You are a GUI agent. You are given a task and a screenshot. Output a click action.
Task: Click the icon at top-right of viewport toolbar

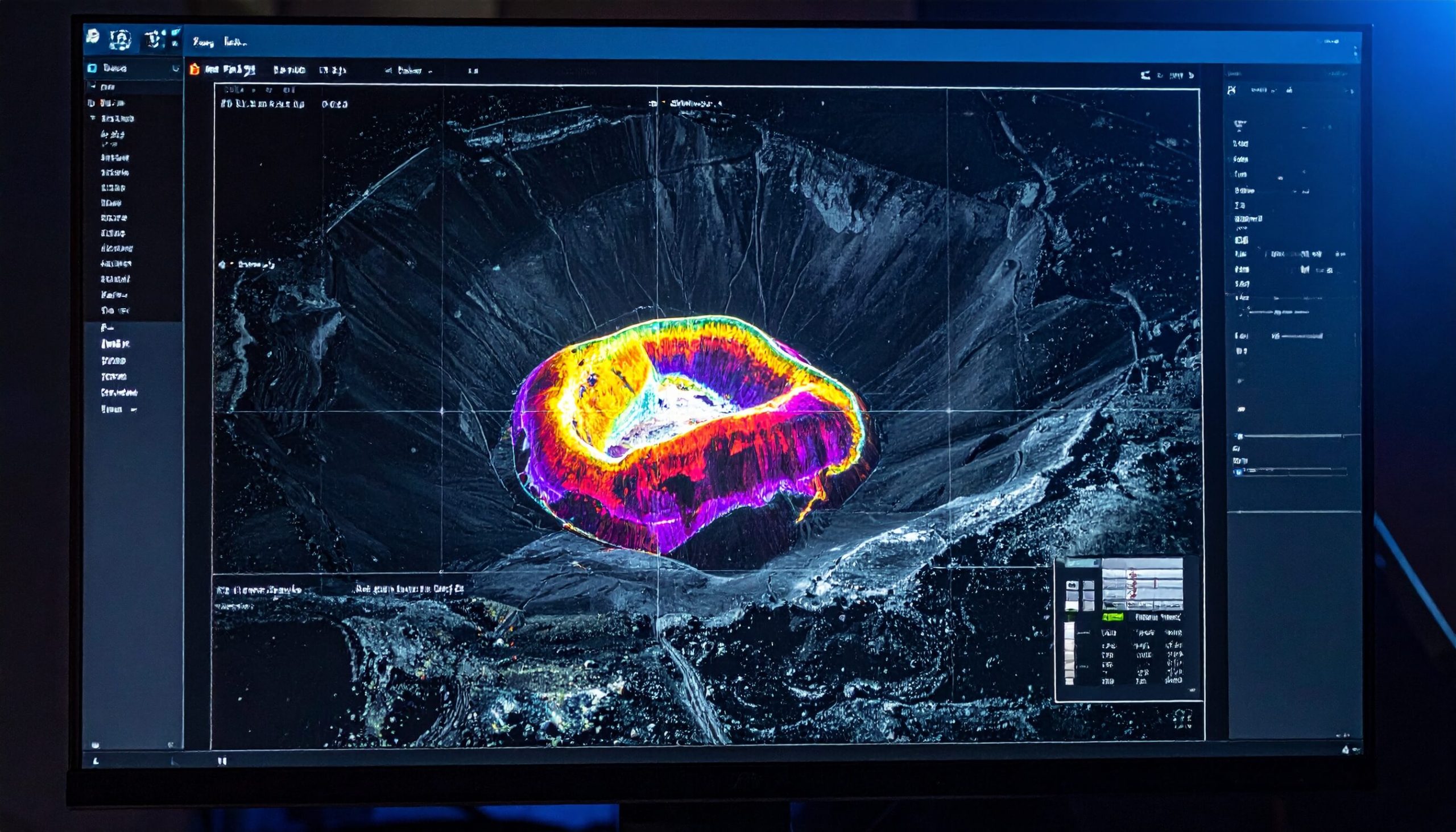point(1145,76)
